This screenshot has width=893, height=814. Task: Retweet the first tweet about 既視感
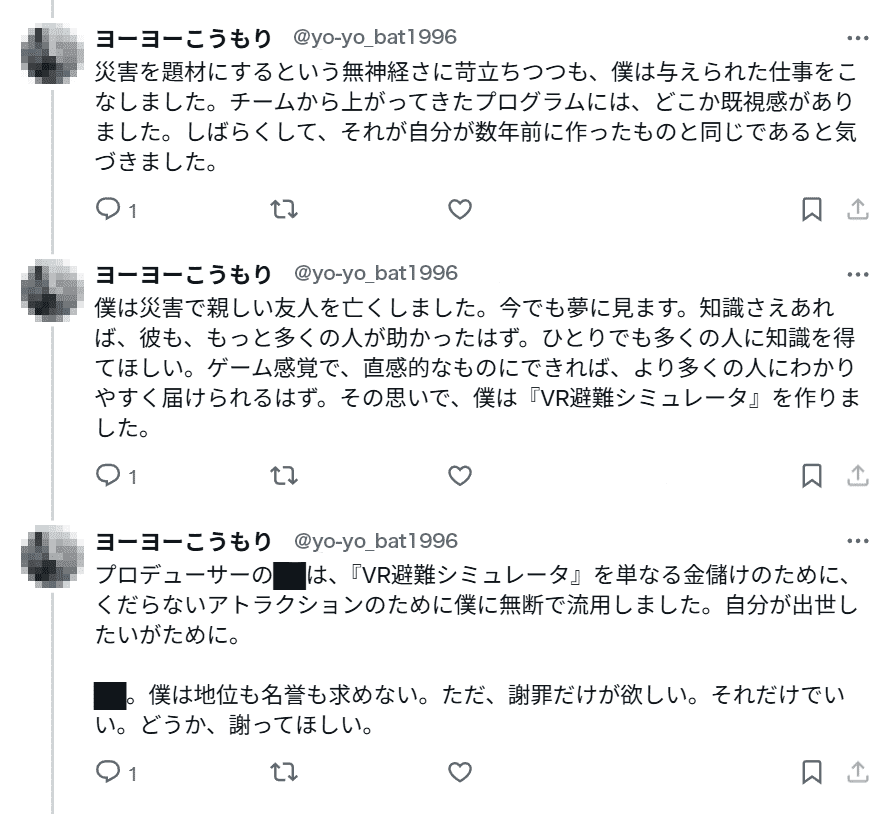coord(285,209)
